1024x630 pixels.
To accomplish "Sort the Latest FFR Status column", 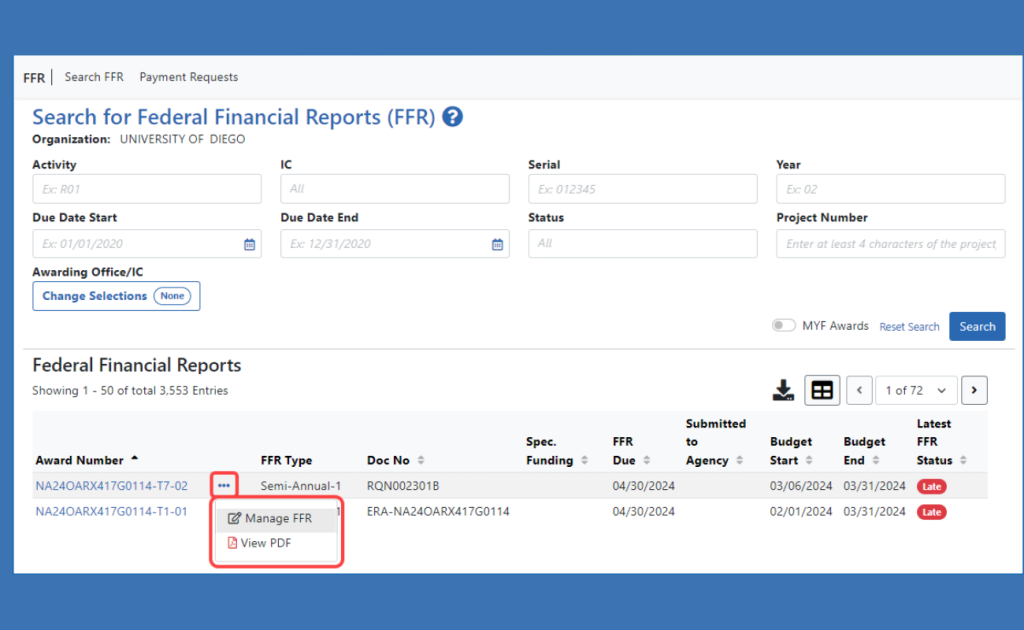I will [x=963, y=460].
